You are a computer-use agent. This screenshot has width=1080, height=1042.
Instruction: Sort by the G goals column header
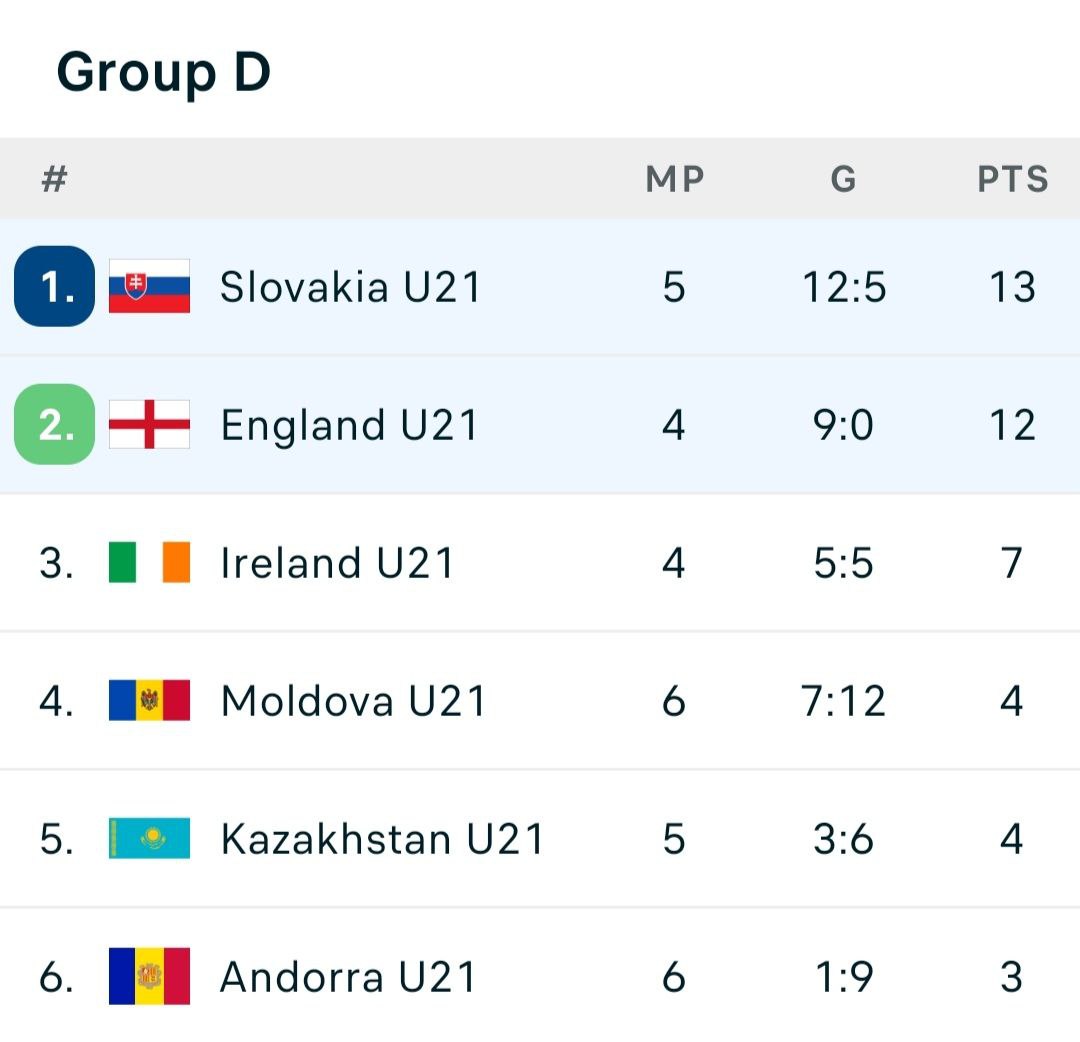click(844, 179)
